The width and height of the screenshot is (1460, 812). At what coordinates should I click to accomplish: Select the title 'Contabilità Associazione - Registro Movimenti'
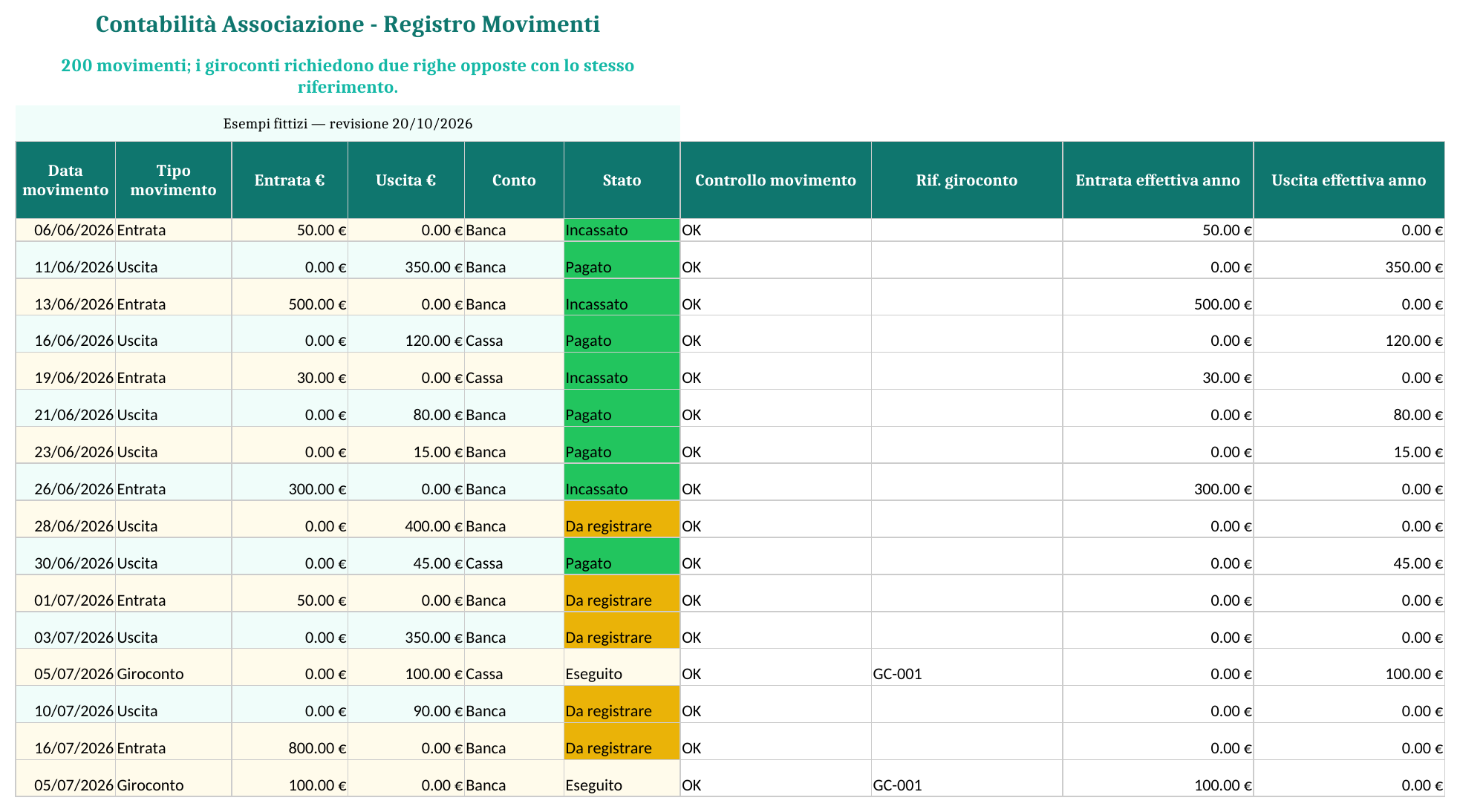[348, 24]
